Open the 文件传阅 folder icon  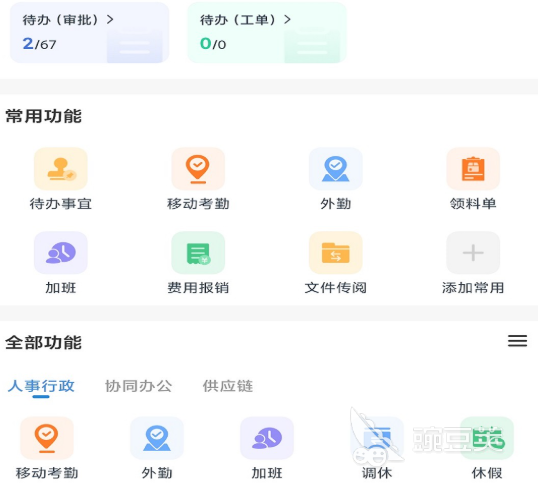pyautogui.click(x=336, y=253)
